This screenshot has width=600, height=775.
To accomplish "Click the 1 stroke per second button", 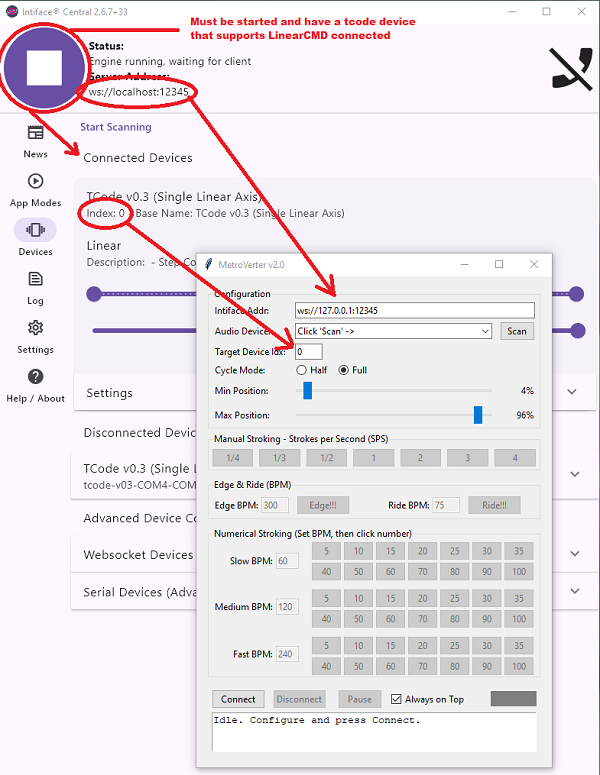I will pos(374,458).
